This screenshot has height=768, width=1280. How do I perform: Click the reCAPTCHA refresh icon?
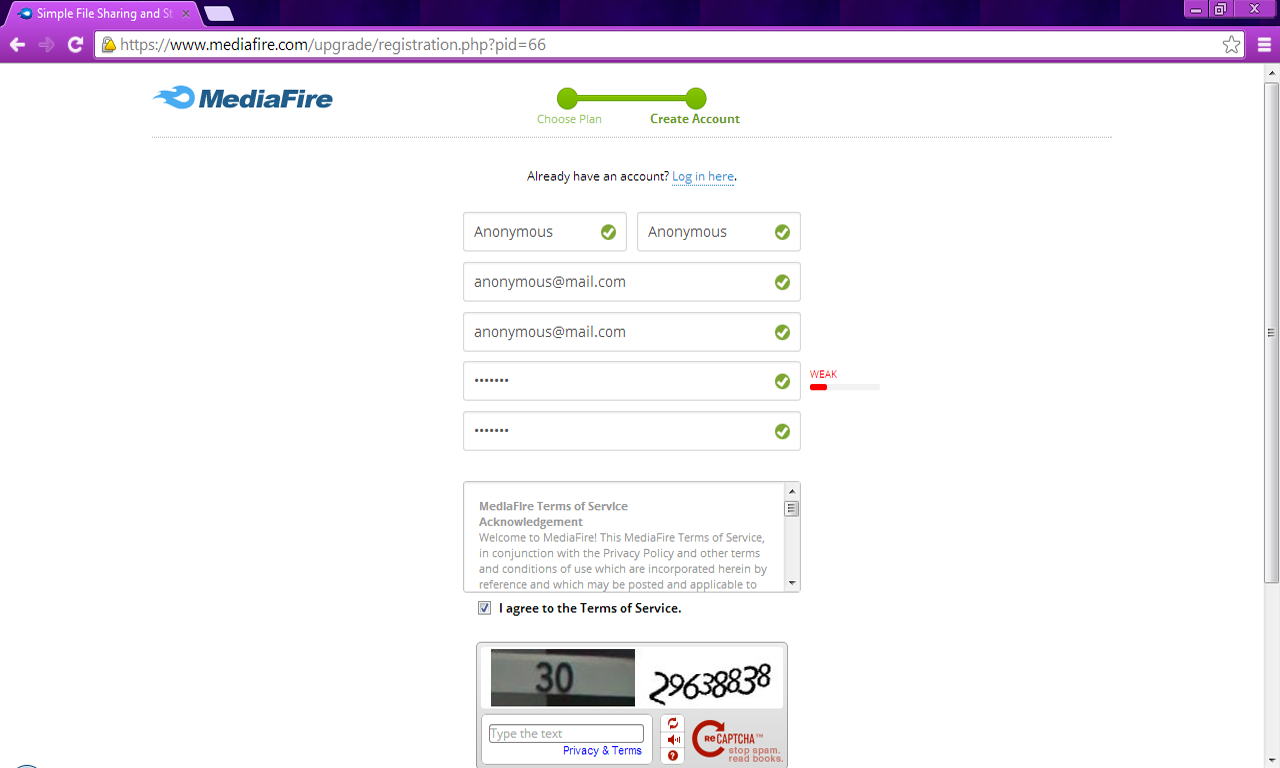tap(671, 721)
